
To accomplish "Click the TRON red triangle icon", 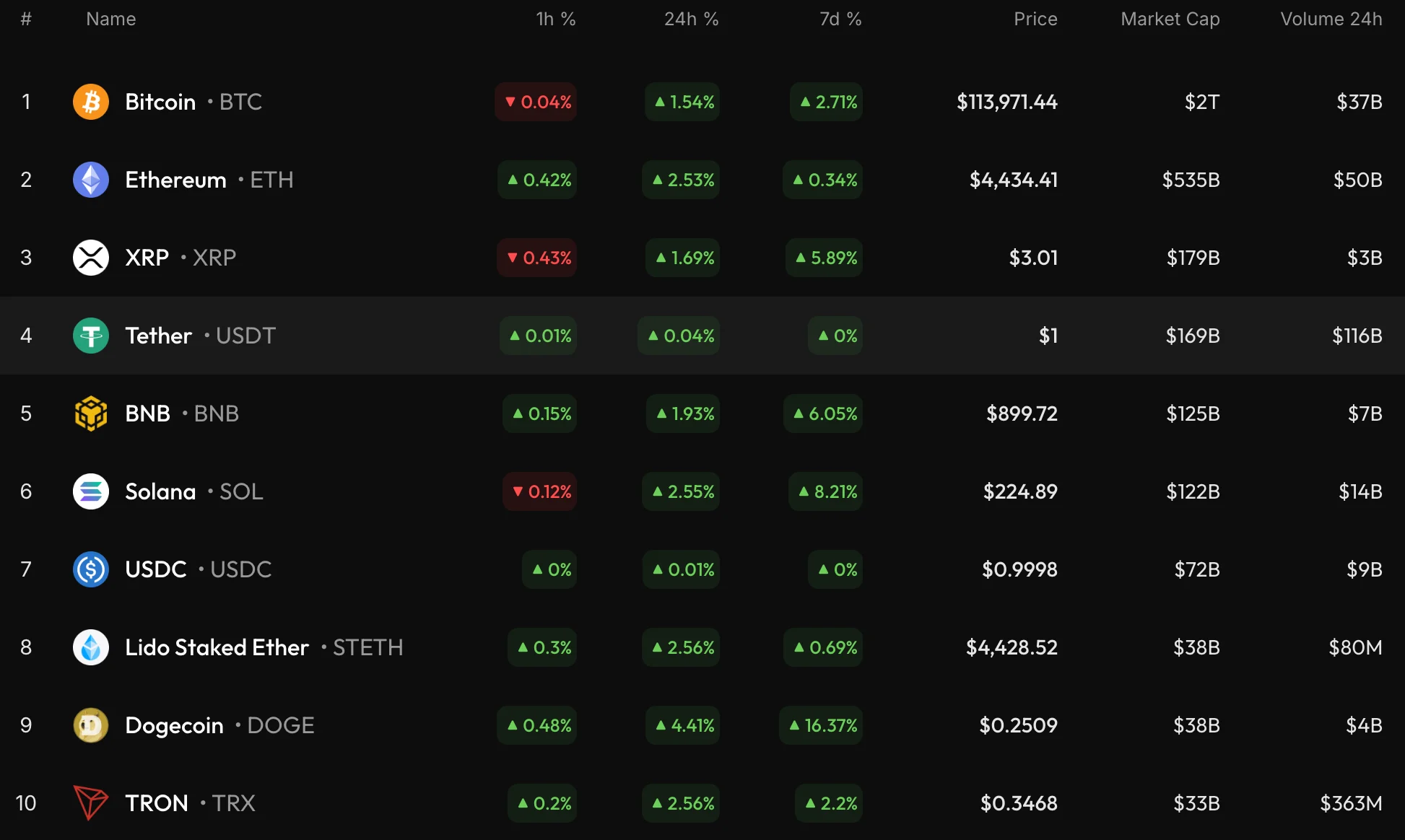I will pos(91,803).
